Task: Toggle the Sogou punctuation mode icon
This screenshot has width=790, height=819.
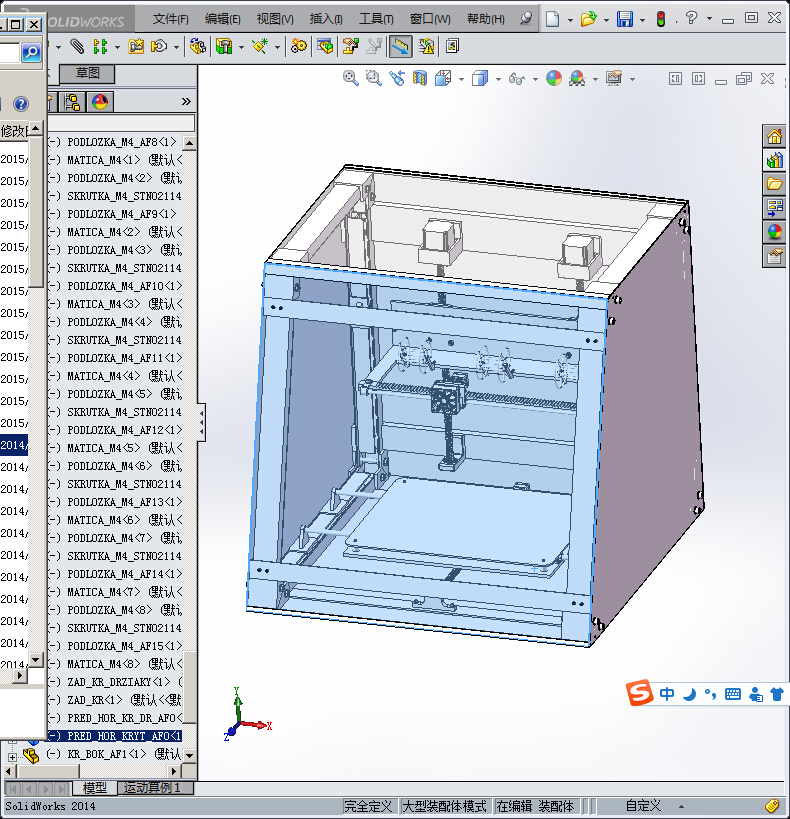Action: pos(711,694)
